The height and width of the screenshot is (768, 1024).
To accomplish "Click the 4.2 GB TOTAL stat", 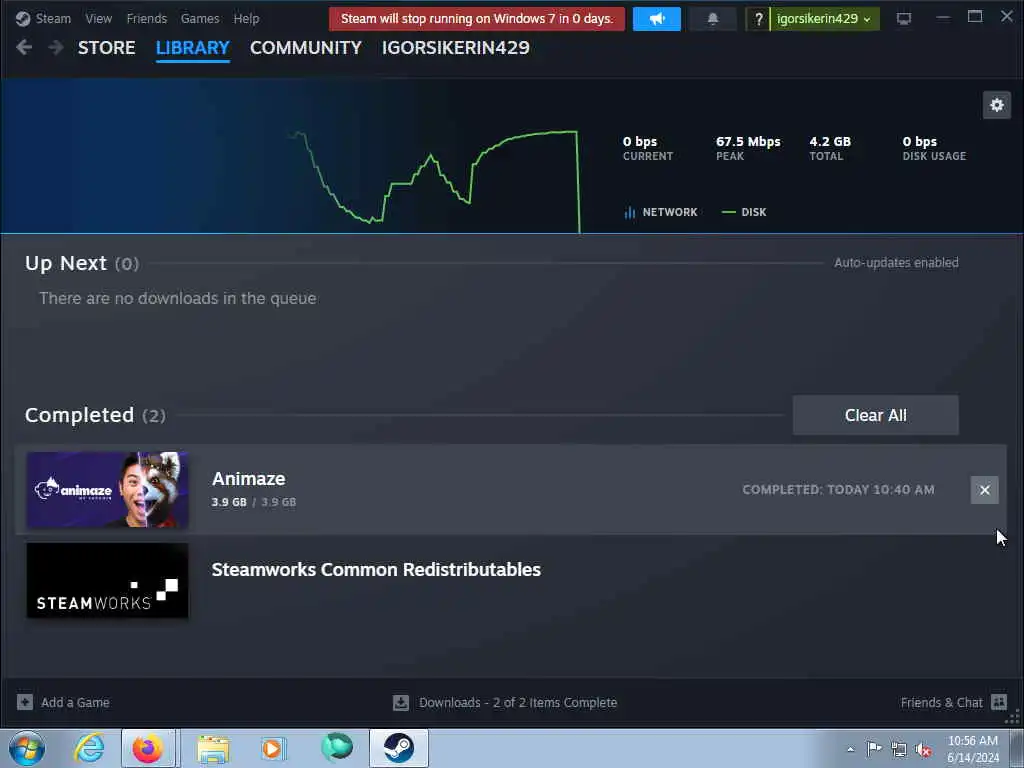I will tap(830, 148).
